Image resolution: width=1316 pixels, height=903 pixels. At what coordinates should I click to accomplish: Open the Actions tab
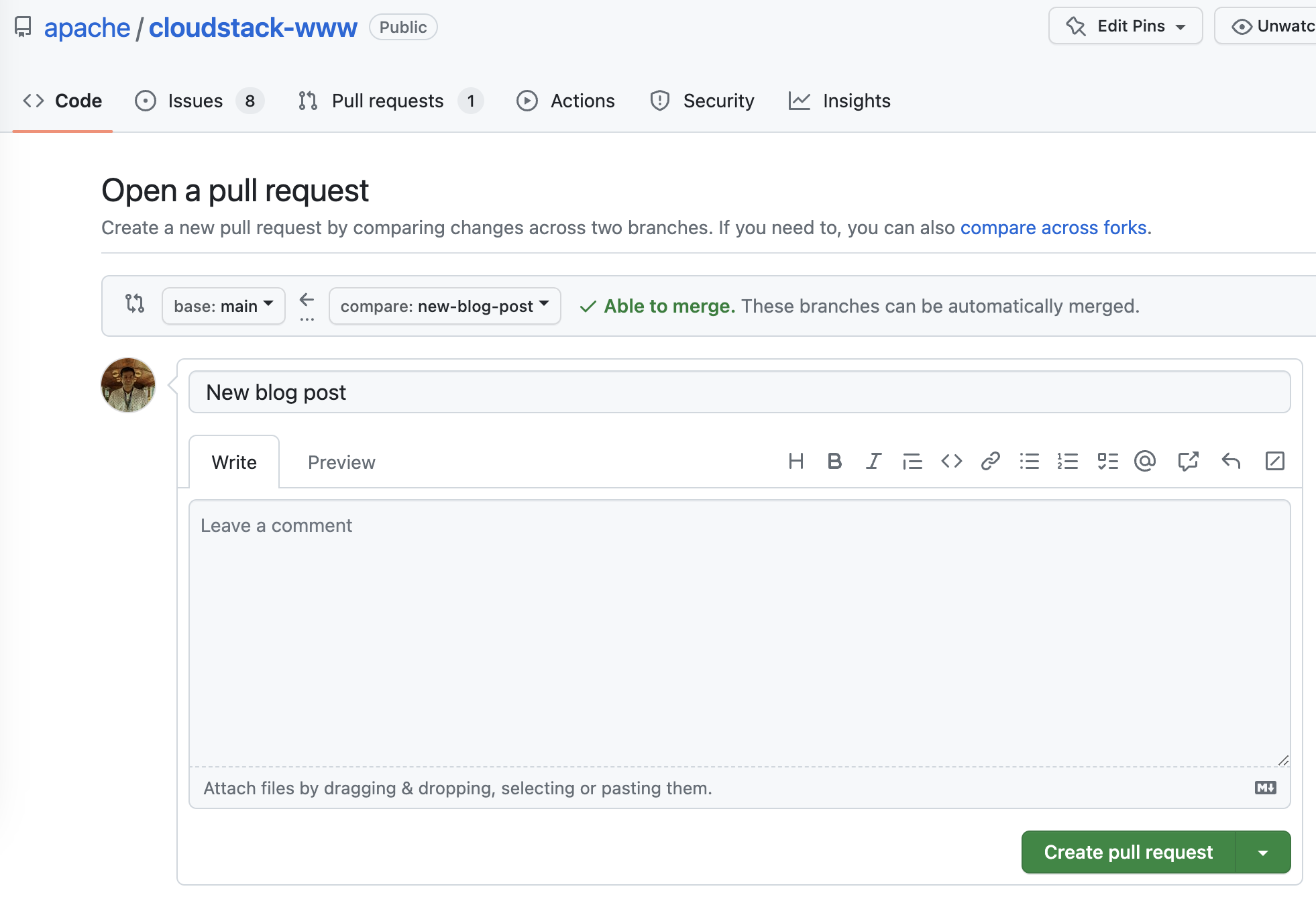click(x=565, y=101)
